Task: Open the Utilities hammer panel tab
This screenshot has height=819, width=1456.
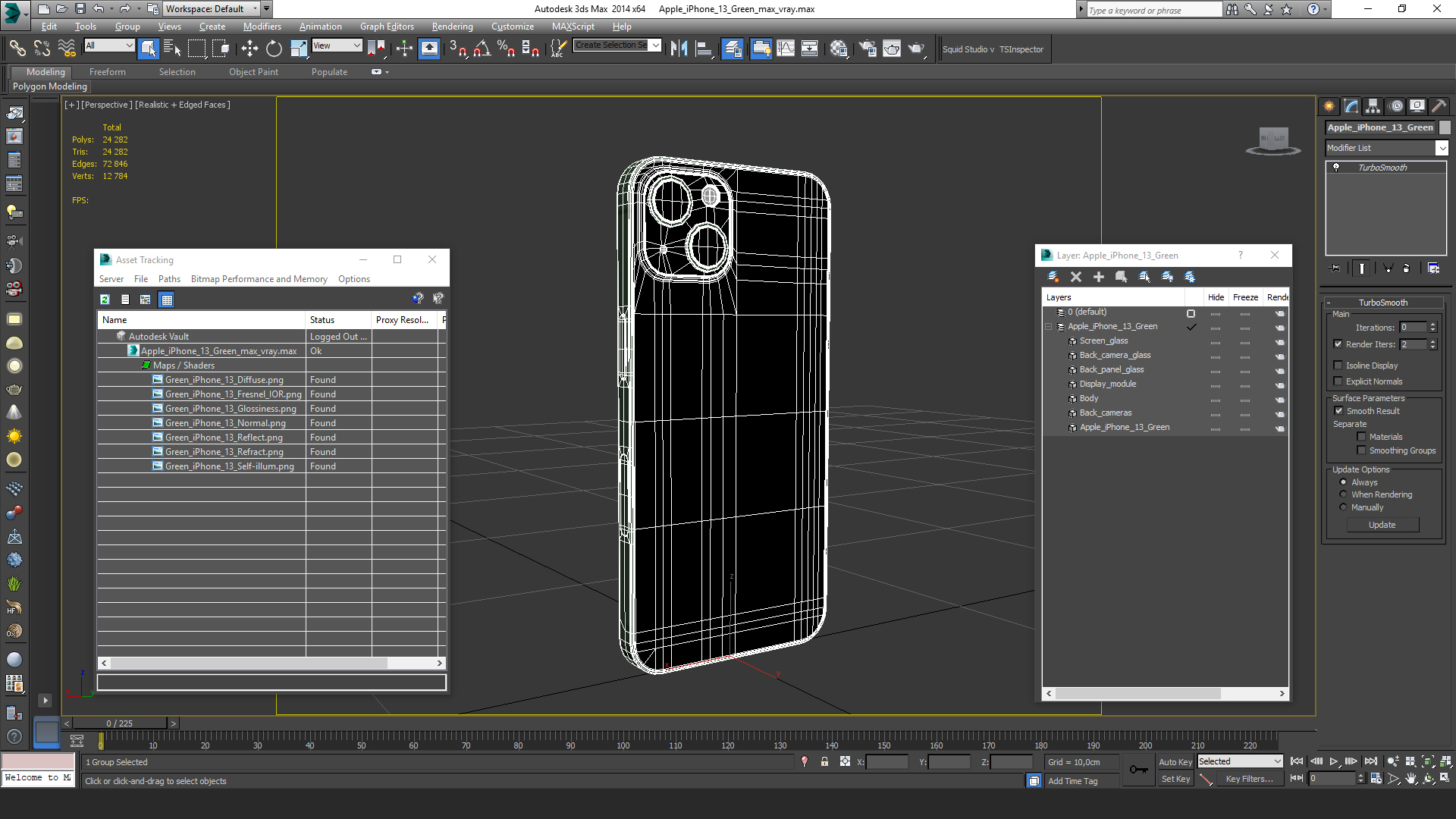Action: coord(1439,106)
